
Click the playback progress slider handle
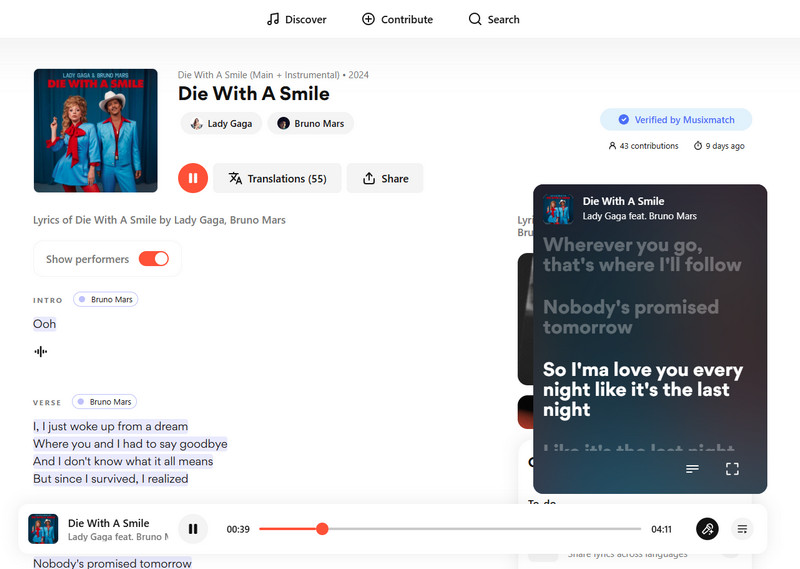(322, 529)
